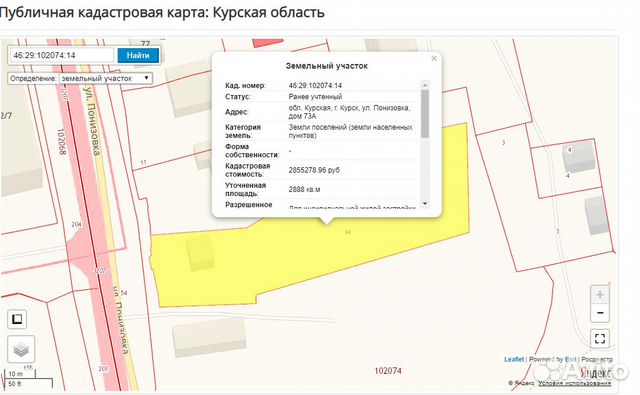Viewport: 640px width, 395px height.
Task: Activate the measure area tool icon
Action: (17, 319)
